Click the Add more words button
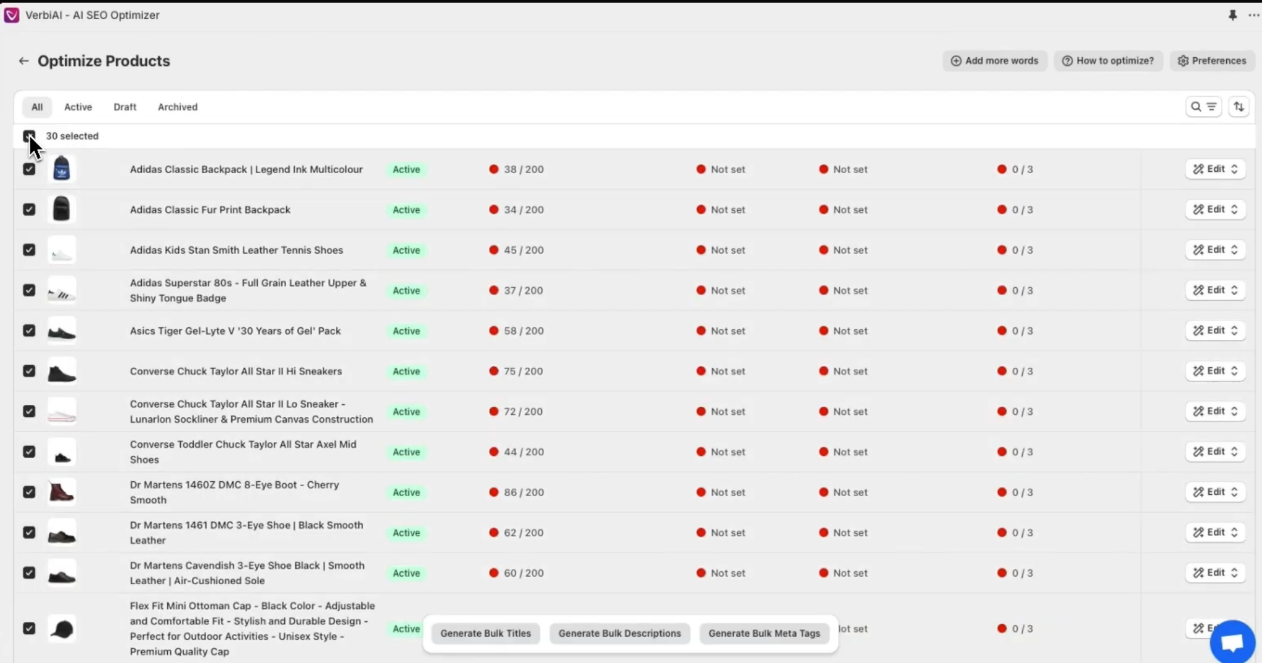This screenshot has width=1262, height=663. [x=995, y=61]
